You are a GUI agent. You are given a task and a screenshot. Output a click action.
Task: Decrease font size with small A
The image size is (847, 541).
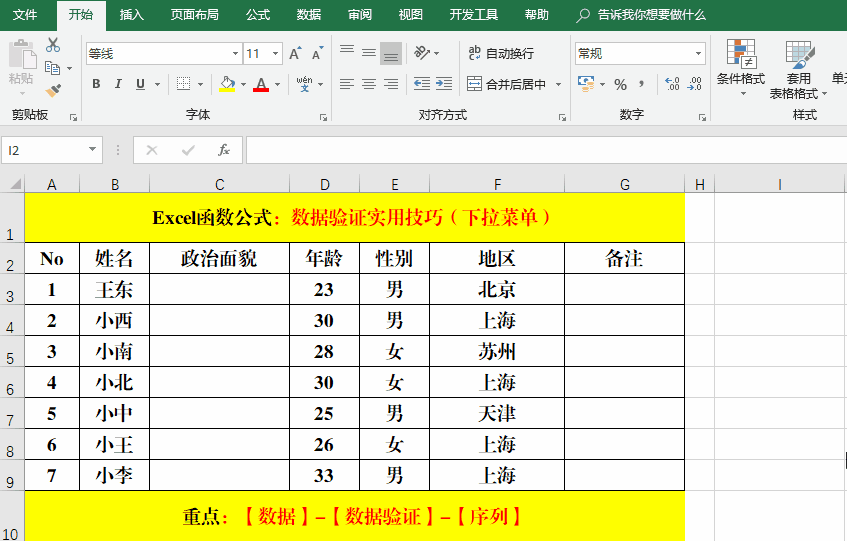point(317,53)
